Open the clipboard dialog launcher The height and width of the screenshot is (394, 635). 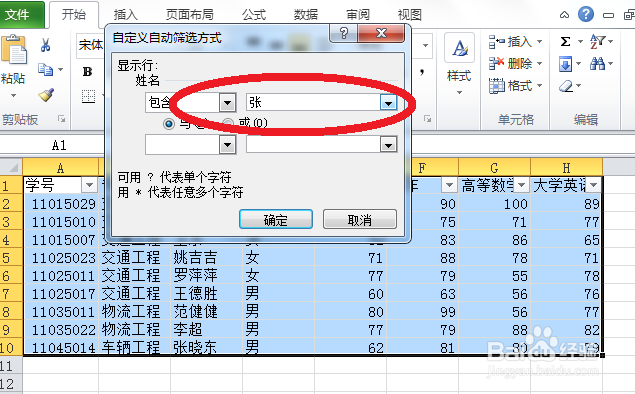(x=61, y=119)
